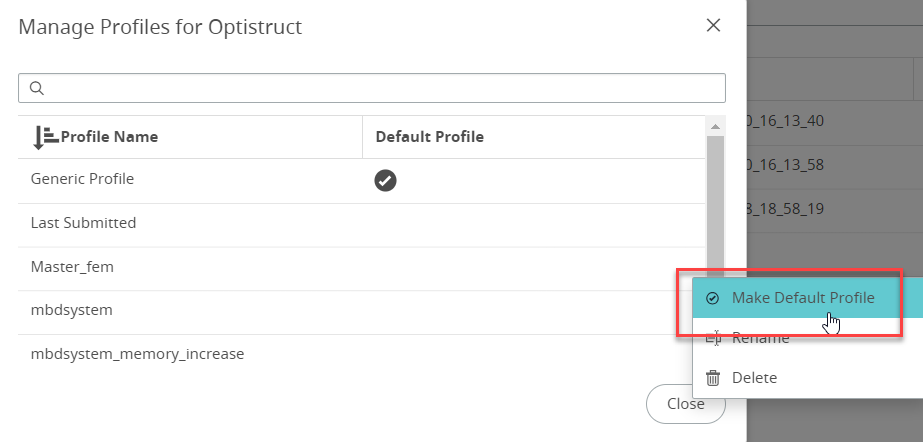Focus the profile search field
Screen dimensions: 923x442
tap(380, 88)
